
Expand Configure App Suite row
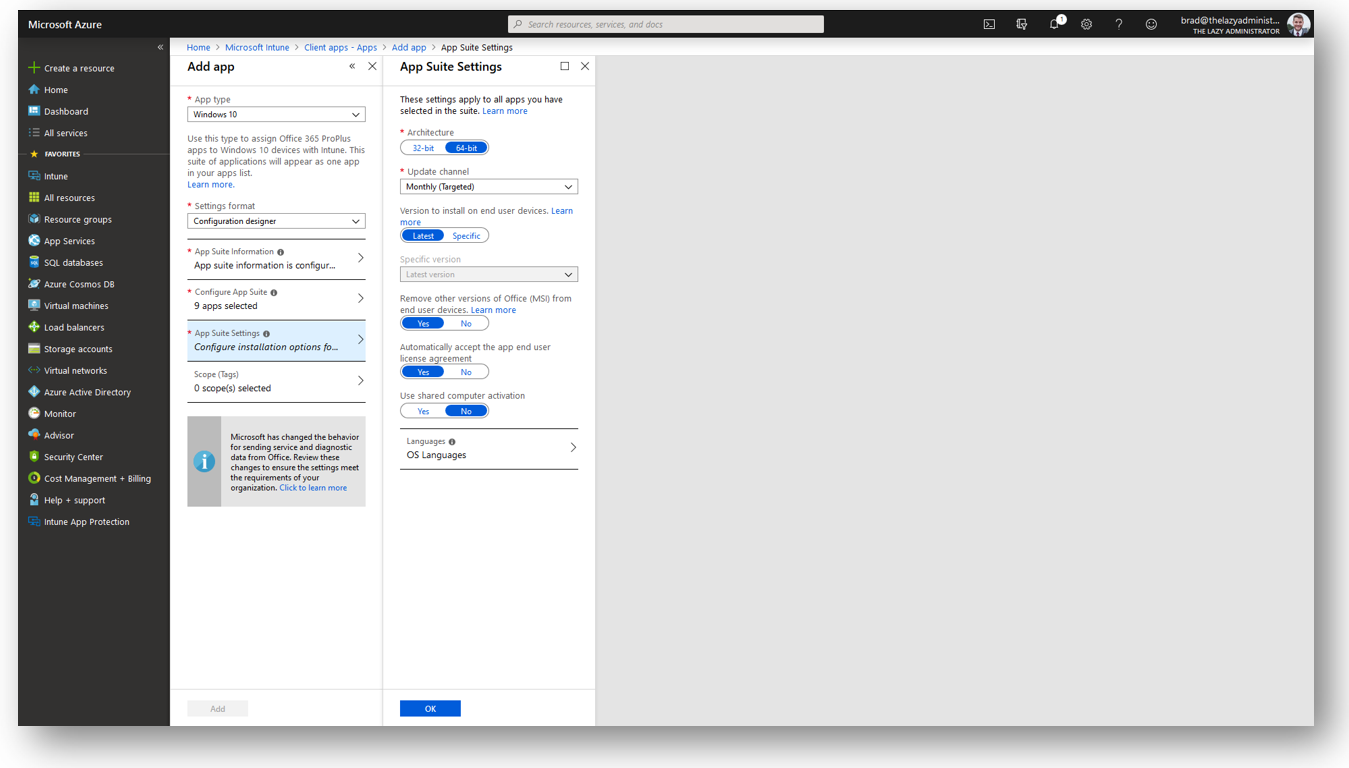tap(276, 299)
